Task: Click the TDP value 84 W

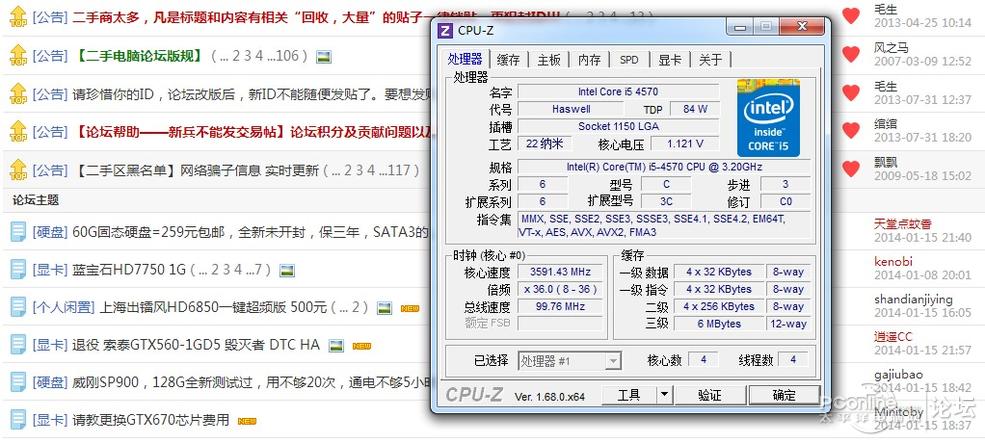Action: tap(695, 109)
